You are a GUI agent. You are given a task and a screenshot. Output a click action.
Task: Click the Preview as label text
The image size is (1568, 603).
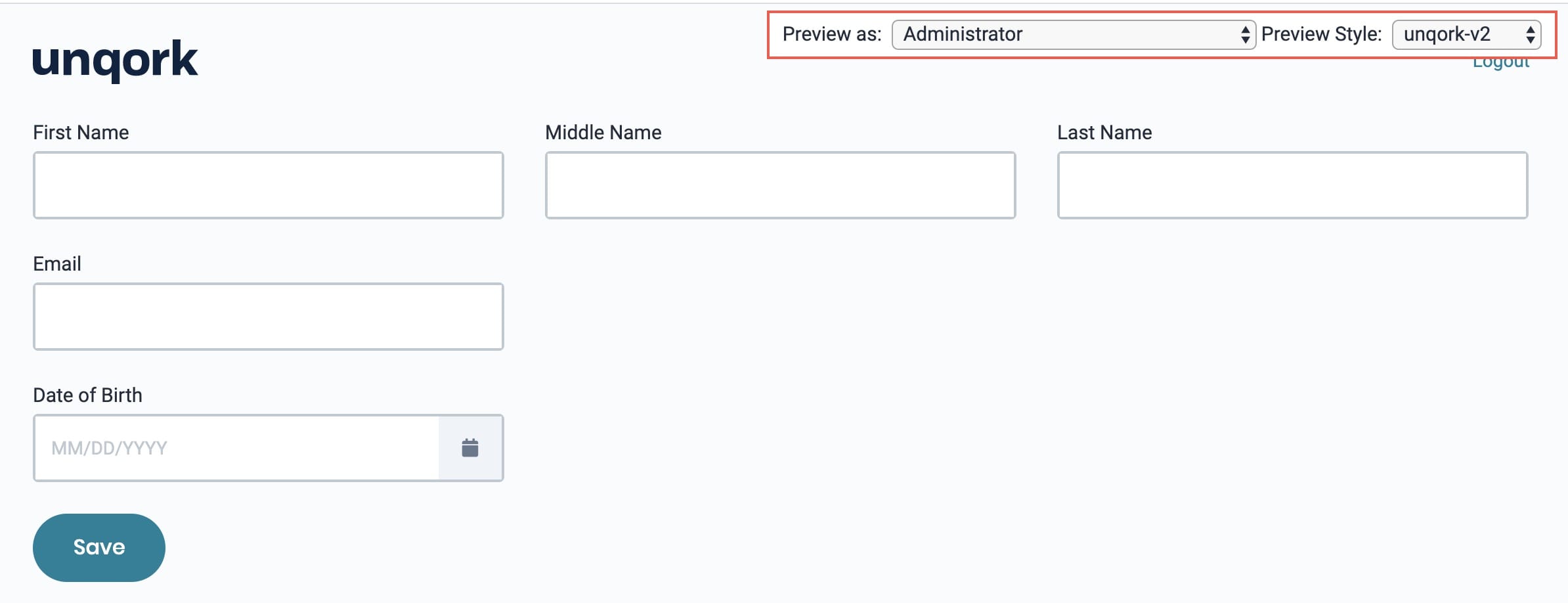click(x=832, y=34)
